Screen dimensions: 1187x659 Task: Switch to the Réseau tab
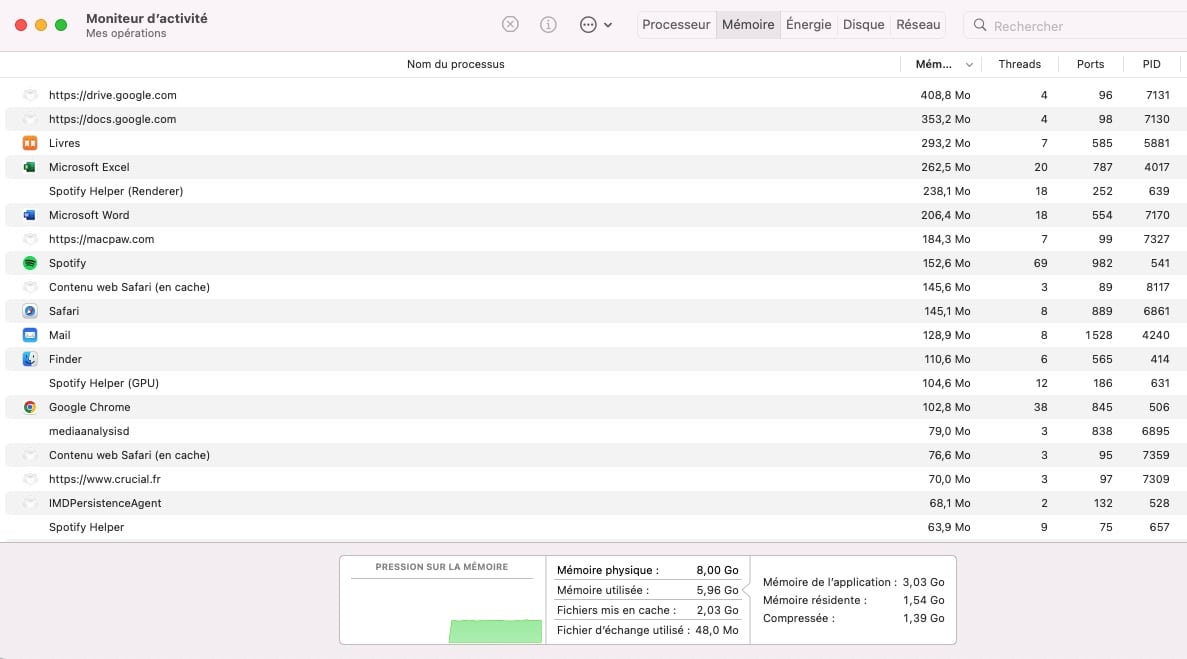(918, 24)
